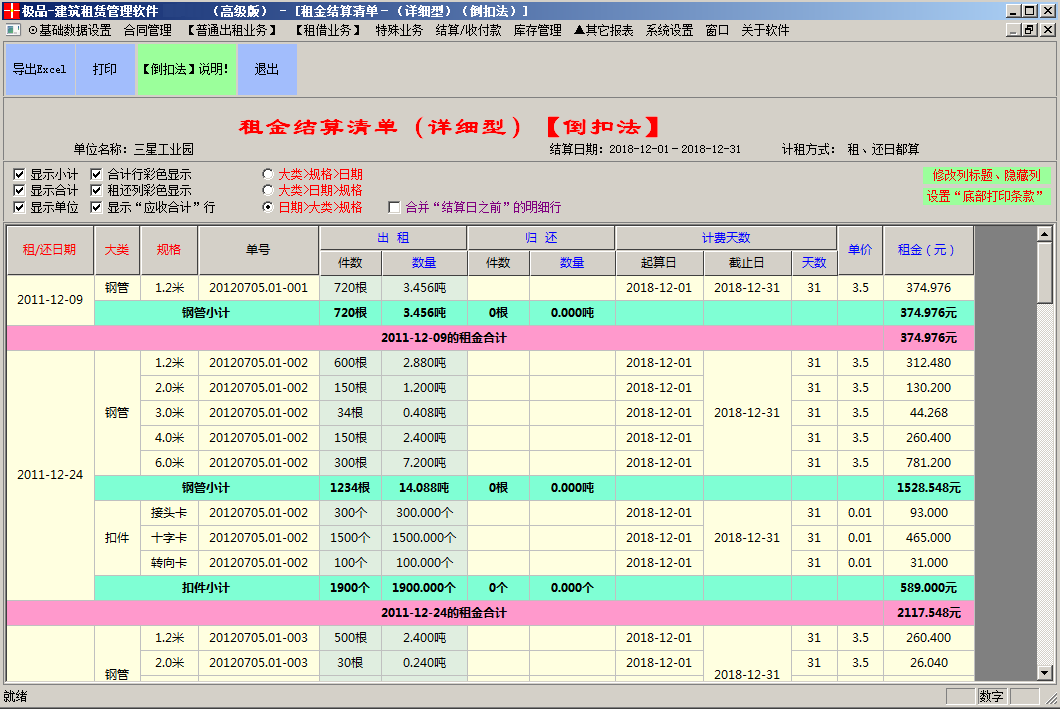The image size is (1060, 709).
Task: Click 天数 column header
Action: 814,262
